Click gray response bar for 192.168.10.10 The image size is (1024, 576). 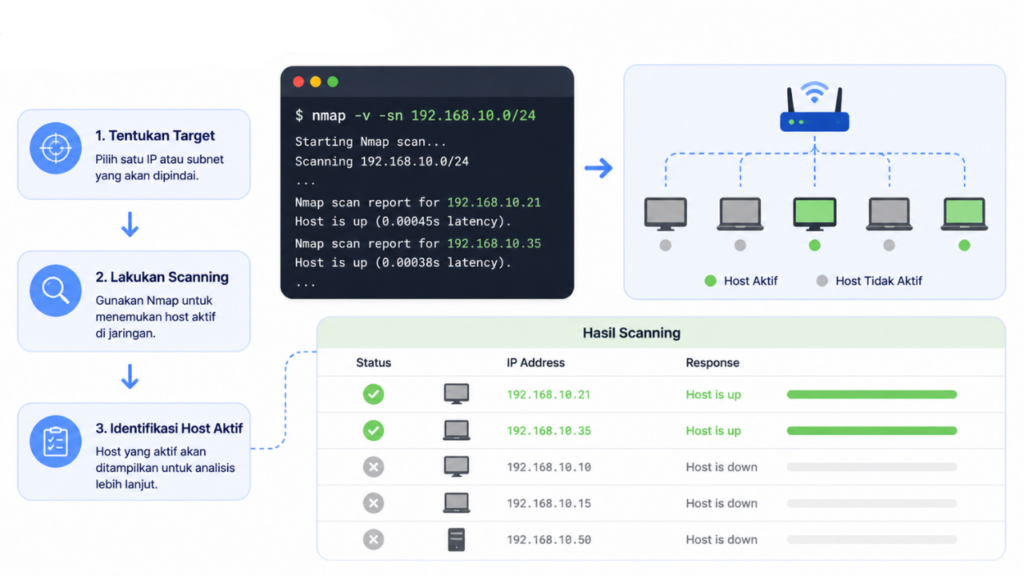click(872, 467)
